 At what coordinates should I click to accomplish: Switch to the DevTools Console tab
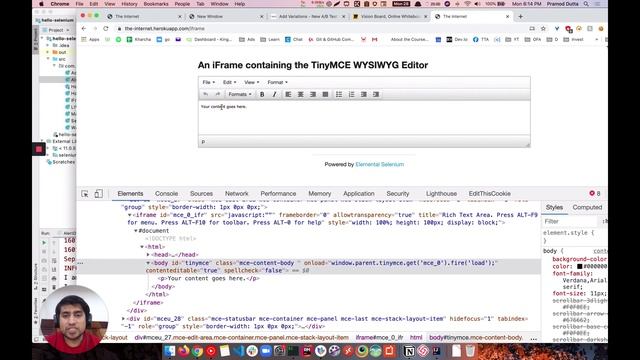pos(167,193)
